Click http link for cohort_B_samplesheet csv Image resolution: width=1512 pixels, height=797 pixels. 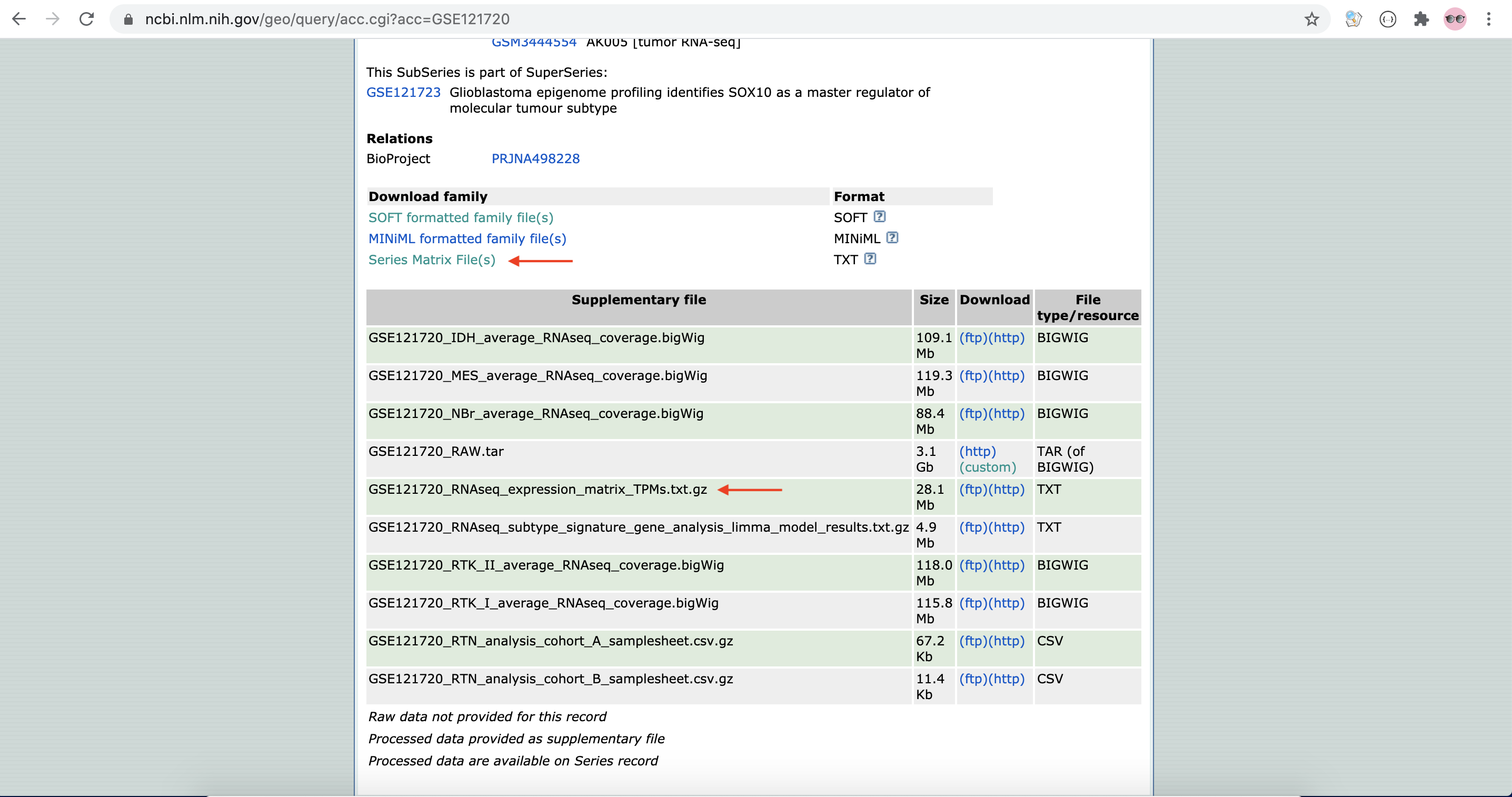(x=1006, y=679)
